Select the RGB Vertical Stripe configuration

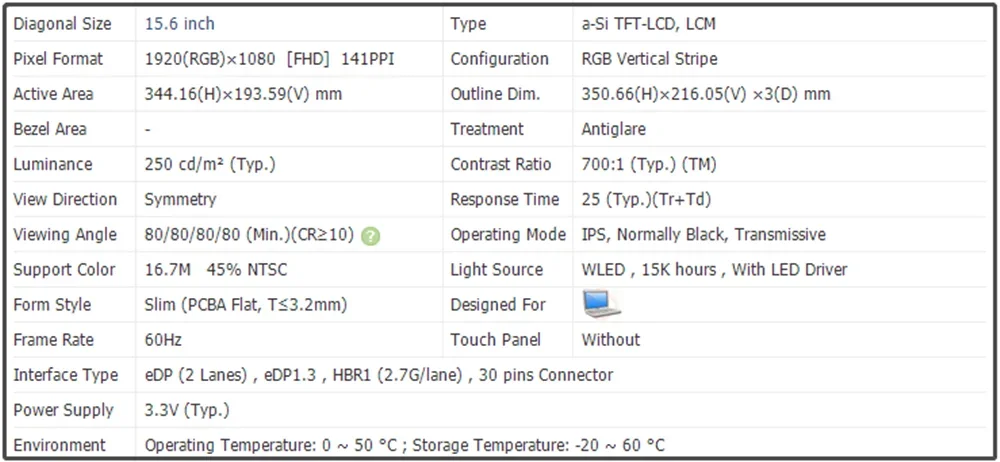pos(649,59)
